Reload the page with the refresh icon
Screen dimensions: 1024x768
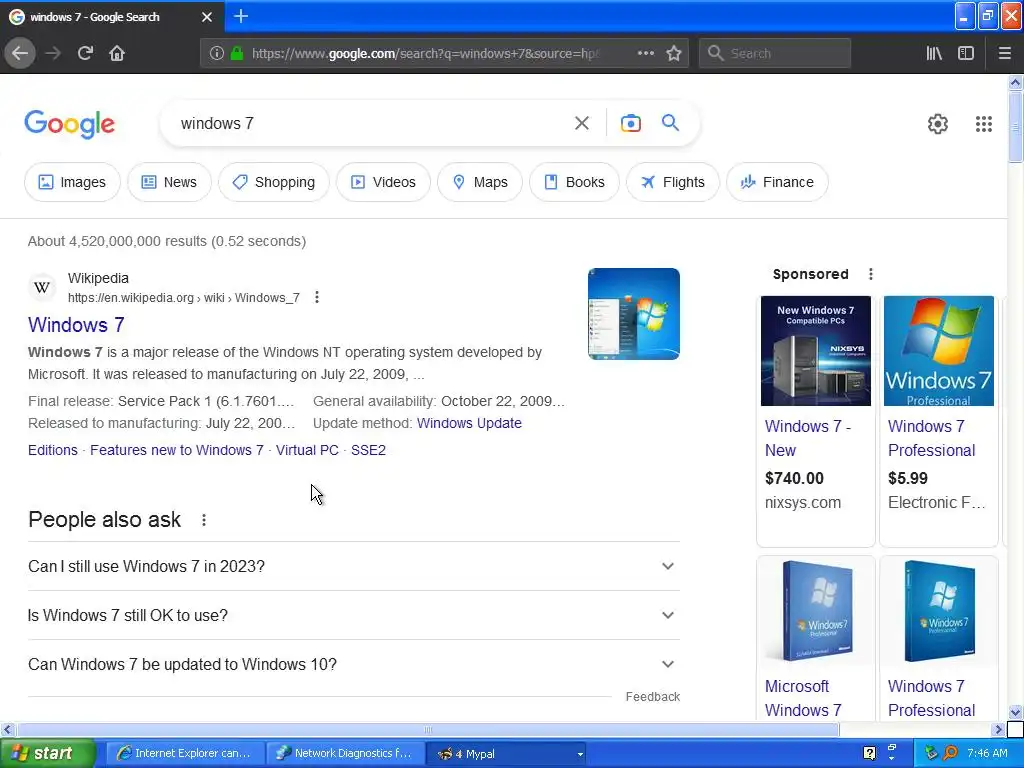[85, 53]
